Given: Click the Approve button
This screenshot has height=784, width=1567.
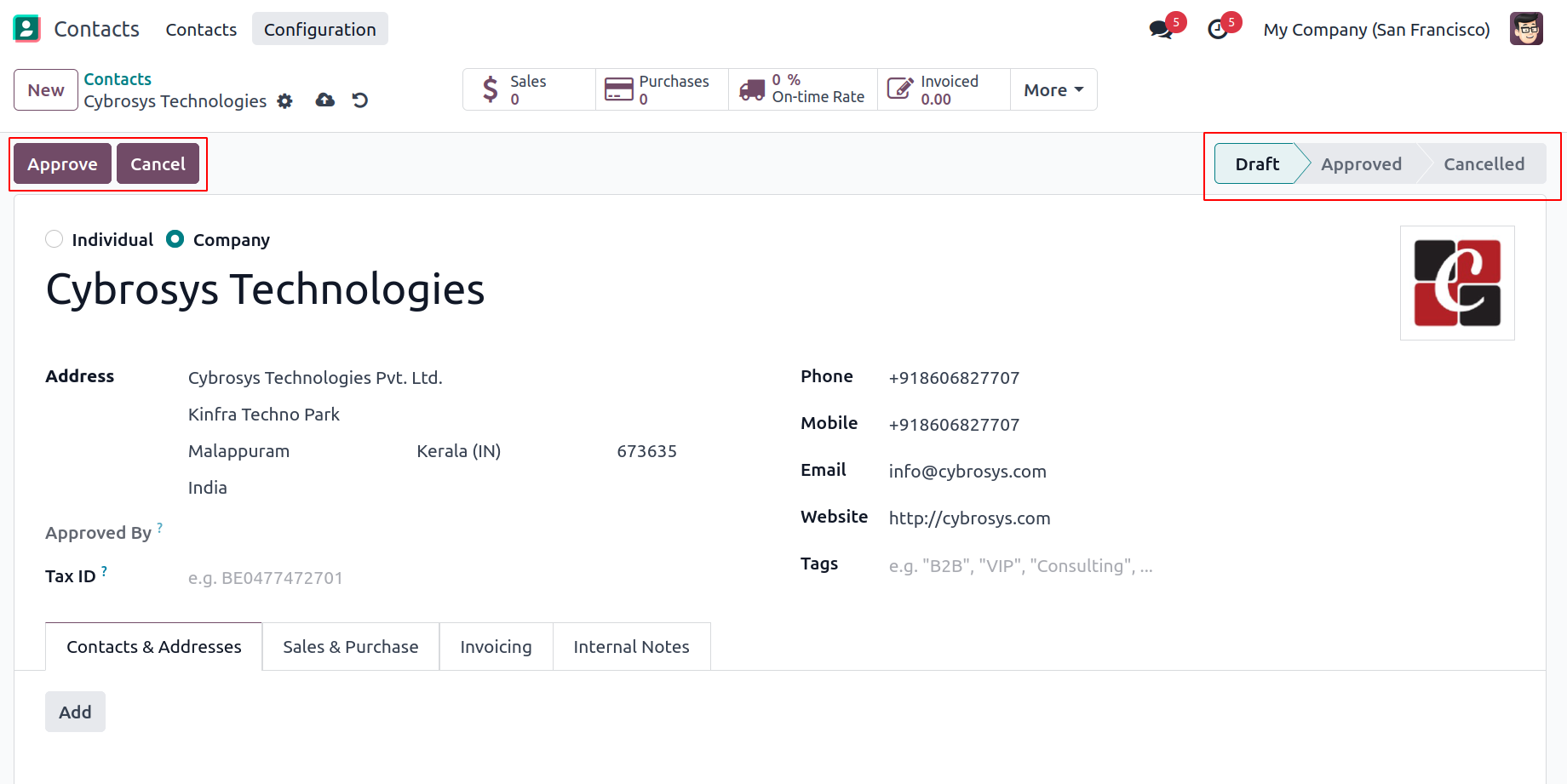Looking at the screenshot, I should (x=62, y=164).
